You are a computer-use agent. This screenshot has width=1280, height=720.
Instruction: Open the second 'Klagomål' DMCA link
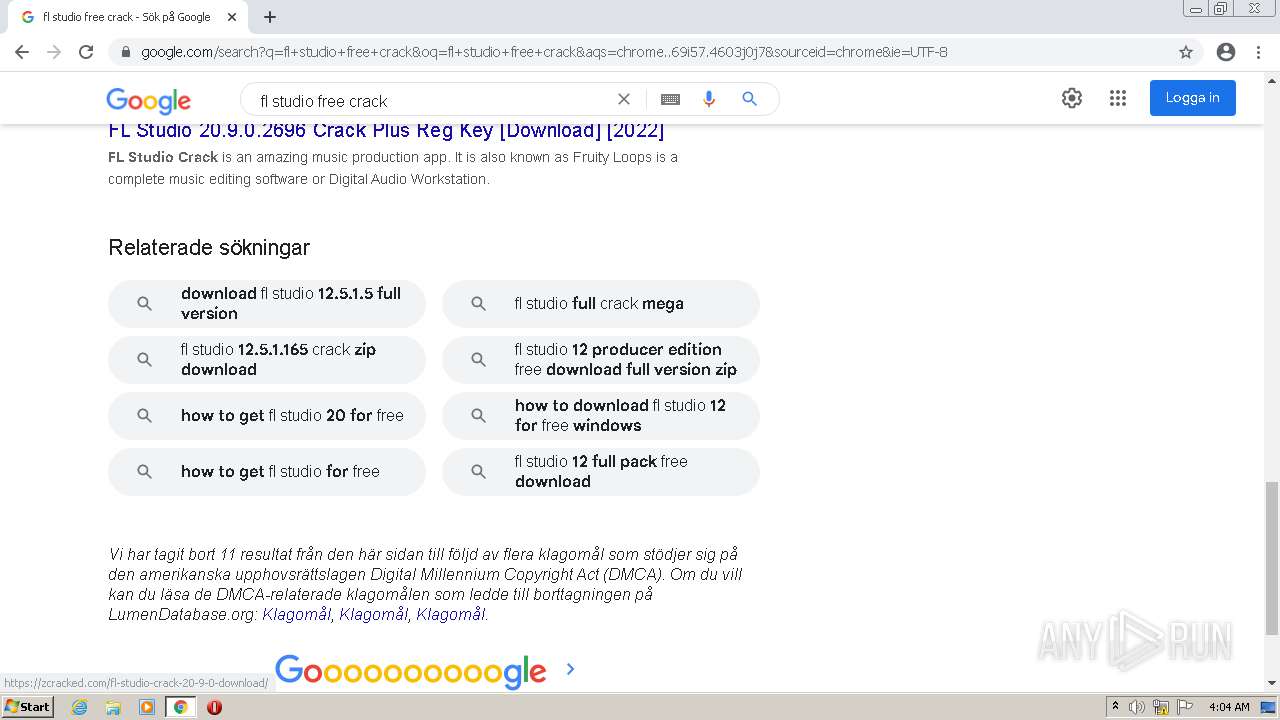(373, 615)
